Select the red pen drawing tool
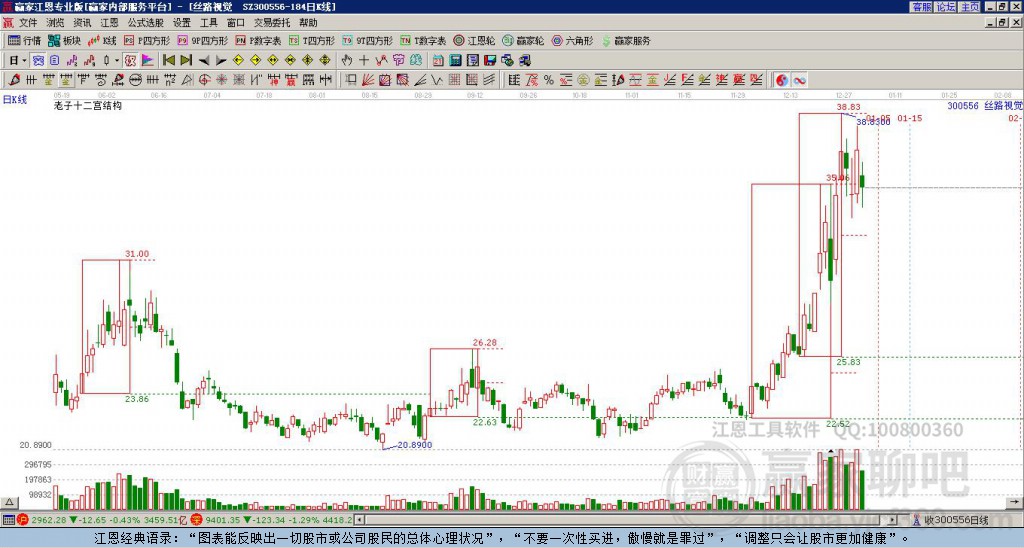This screenshot has width=1024, height=548. coord(14,80)
